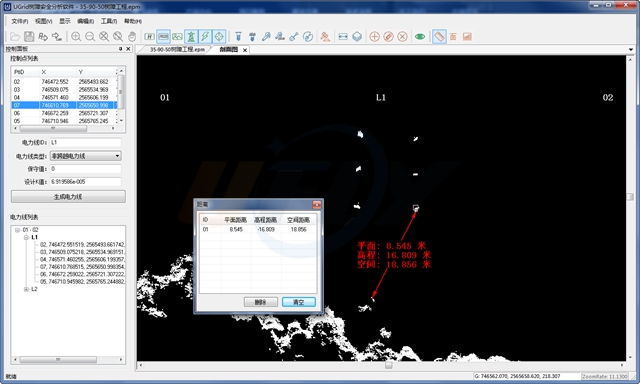Select the ruler measure tool
The height and width of the screenshot is (384, 640).
439,37
